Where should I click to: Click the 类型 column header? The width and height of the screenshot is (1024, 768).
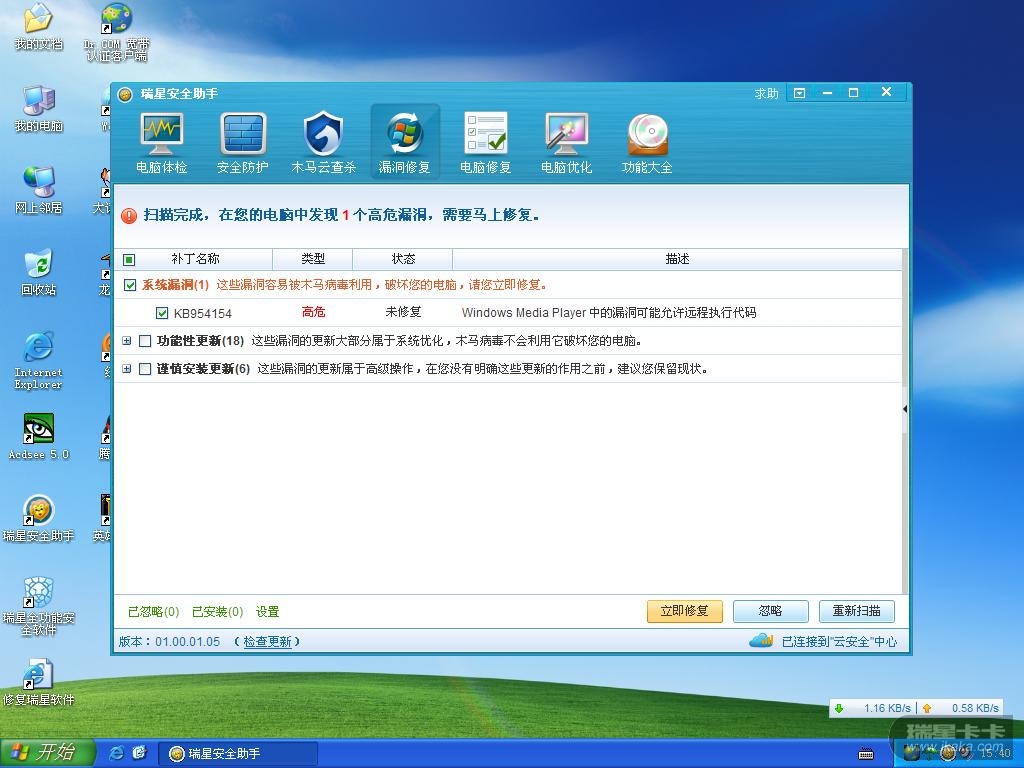tap(313, 259)
